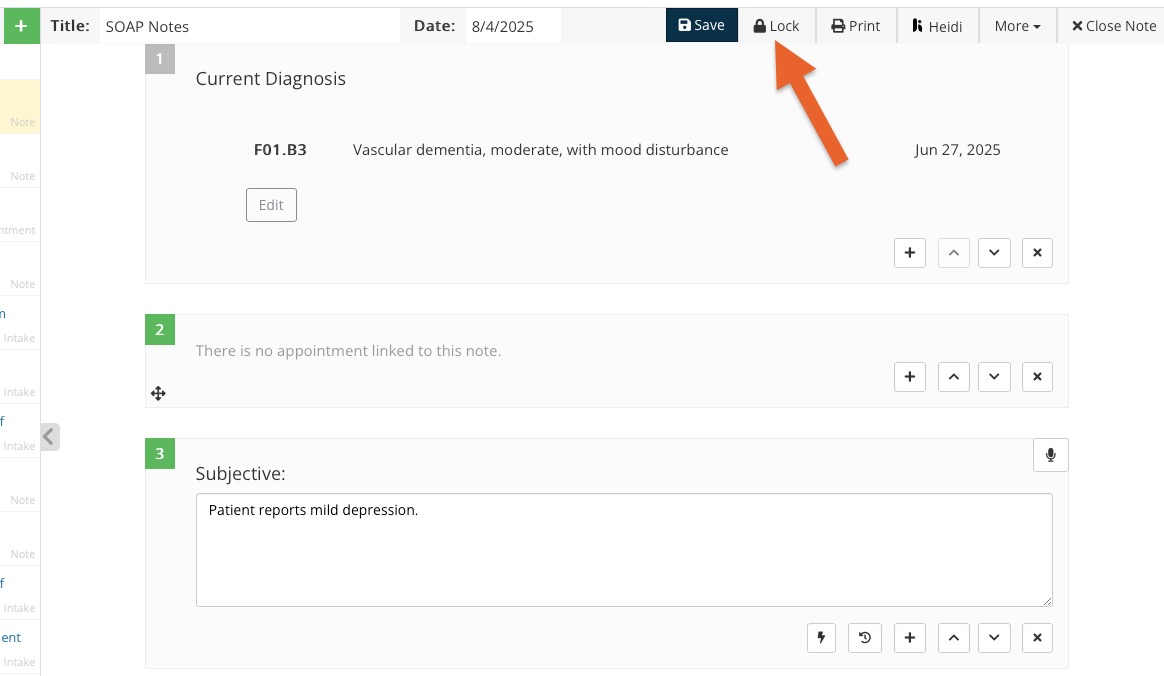Screen dimensions: 1164x676
Task: Remove the Subjective section
Action: (x=1037, y=637)
